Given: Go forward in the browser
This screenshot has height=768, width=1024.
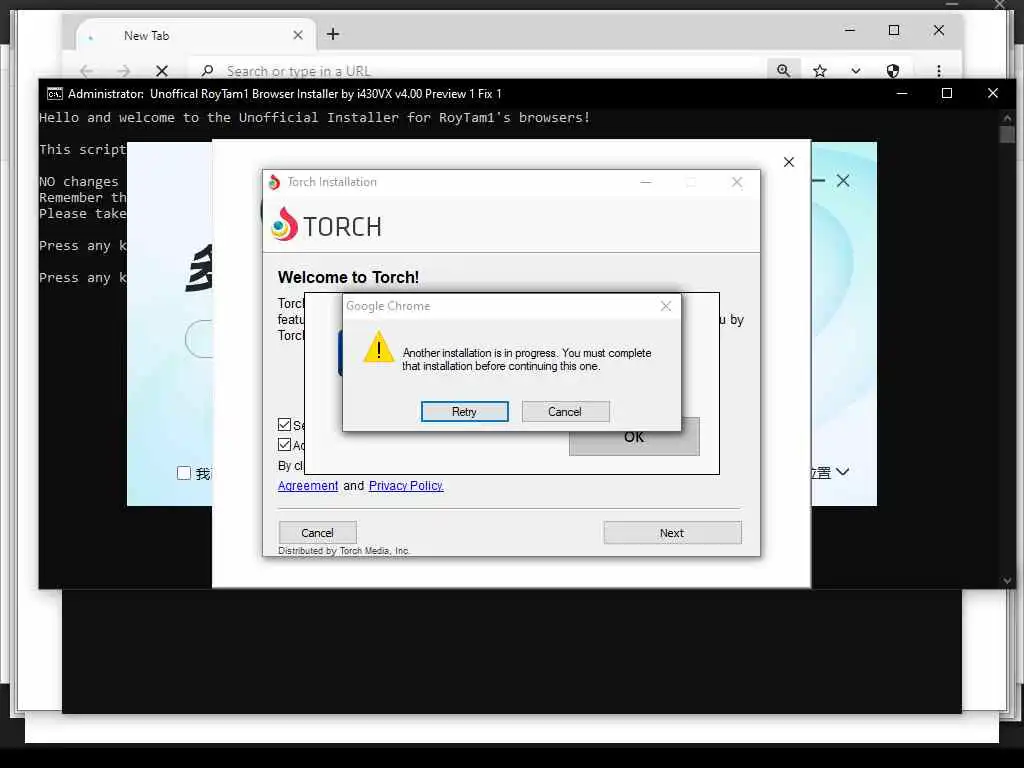Looking at the screenshot, I should [x=123, y=71].
